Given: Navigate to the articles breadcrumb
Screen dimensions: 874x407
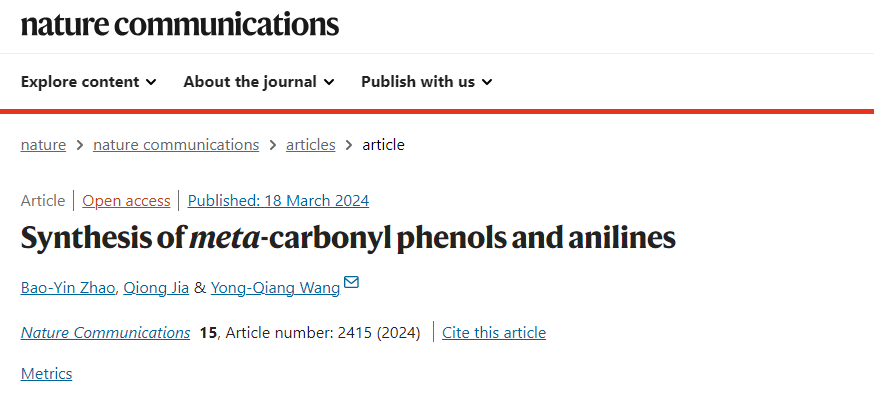Looking at the screenshot, I should point(310,145).
